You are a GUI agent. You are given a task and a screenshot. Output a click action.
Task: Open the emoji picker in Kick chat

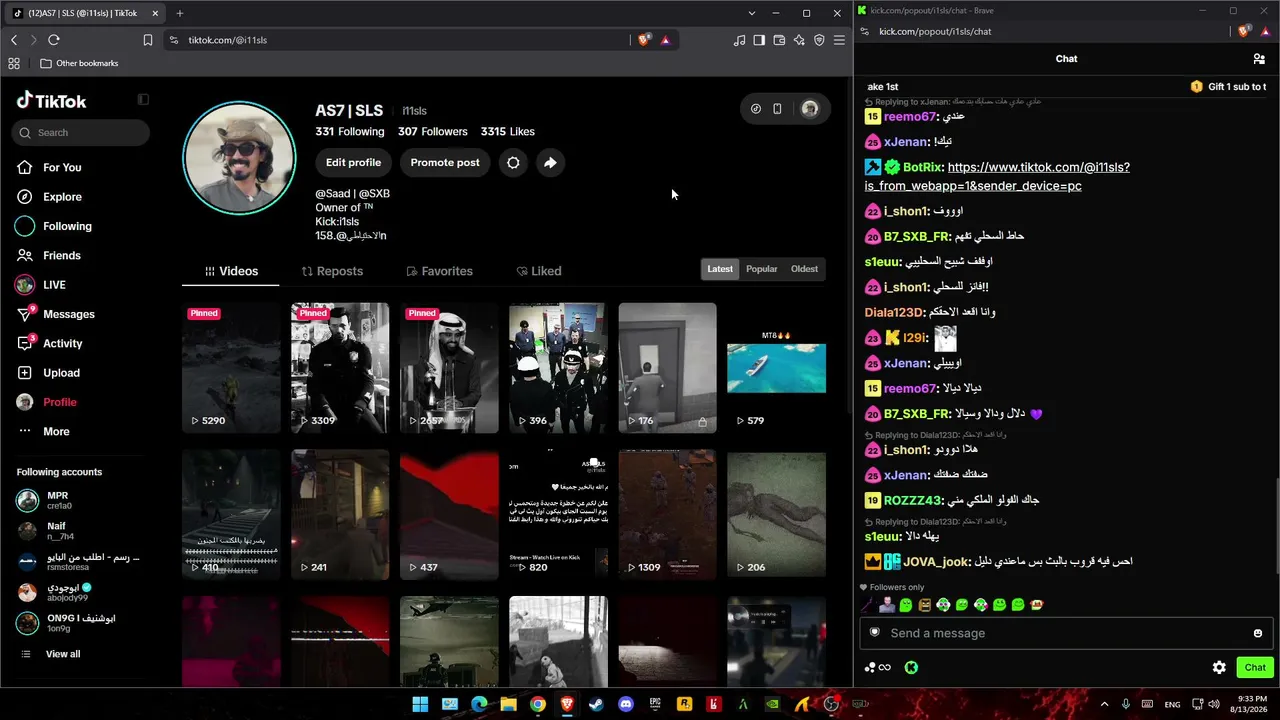[x=1258, y=633]
